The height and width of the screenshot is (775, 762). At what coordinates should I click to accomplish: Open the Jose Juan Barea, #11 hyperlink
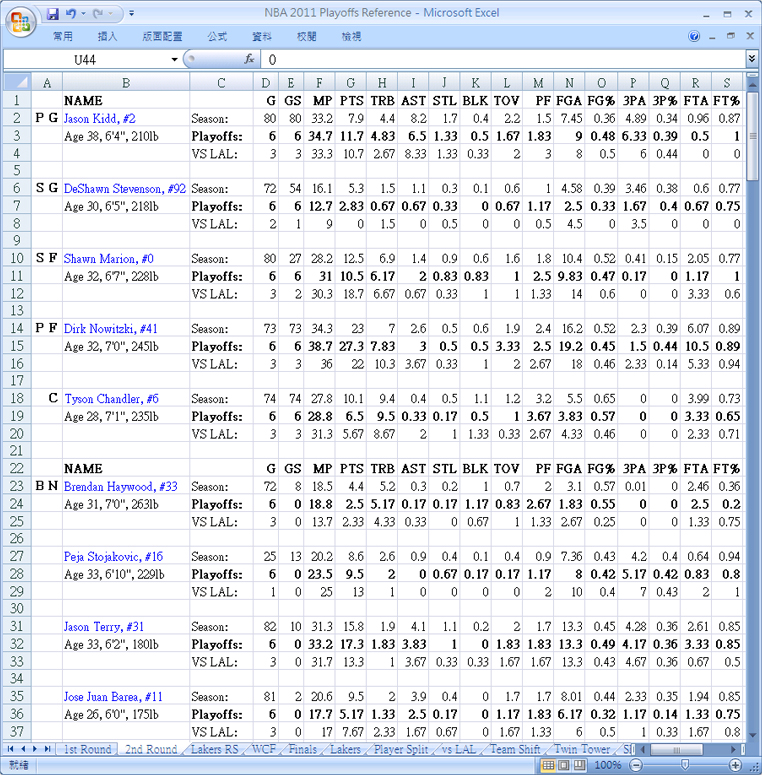point(113,697)
